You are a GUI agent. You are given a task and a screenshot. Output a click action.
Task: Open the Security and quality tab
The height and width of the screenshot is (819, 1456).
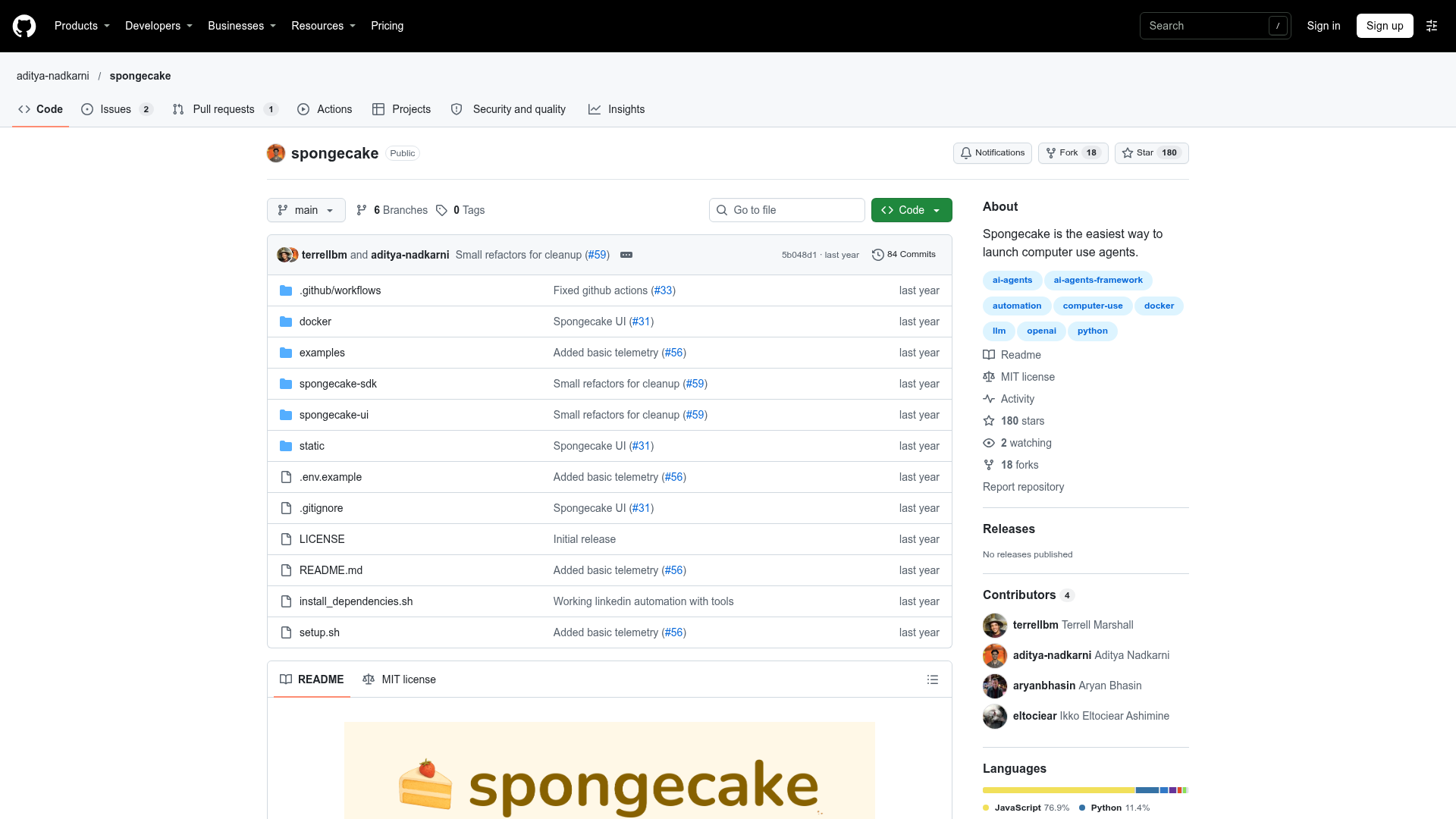[508, 109]
